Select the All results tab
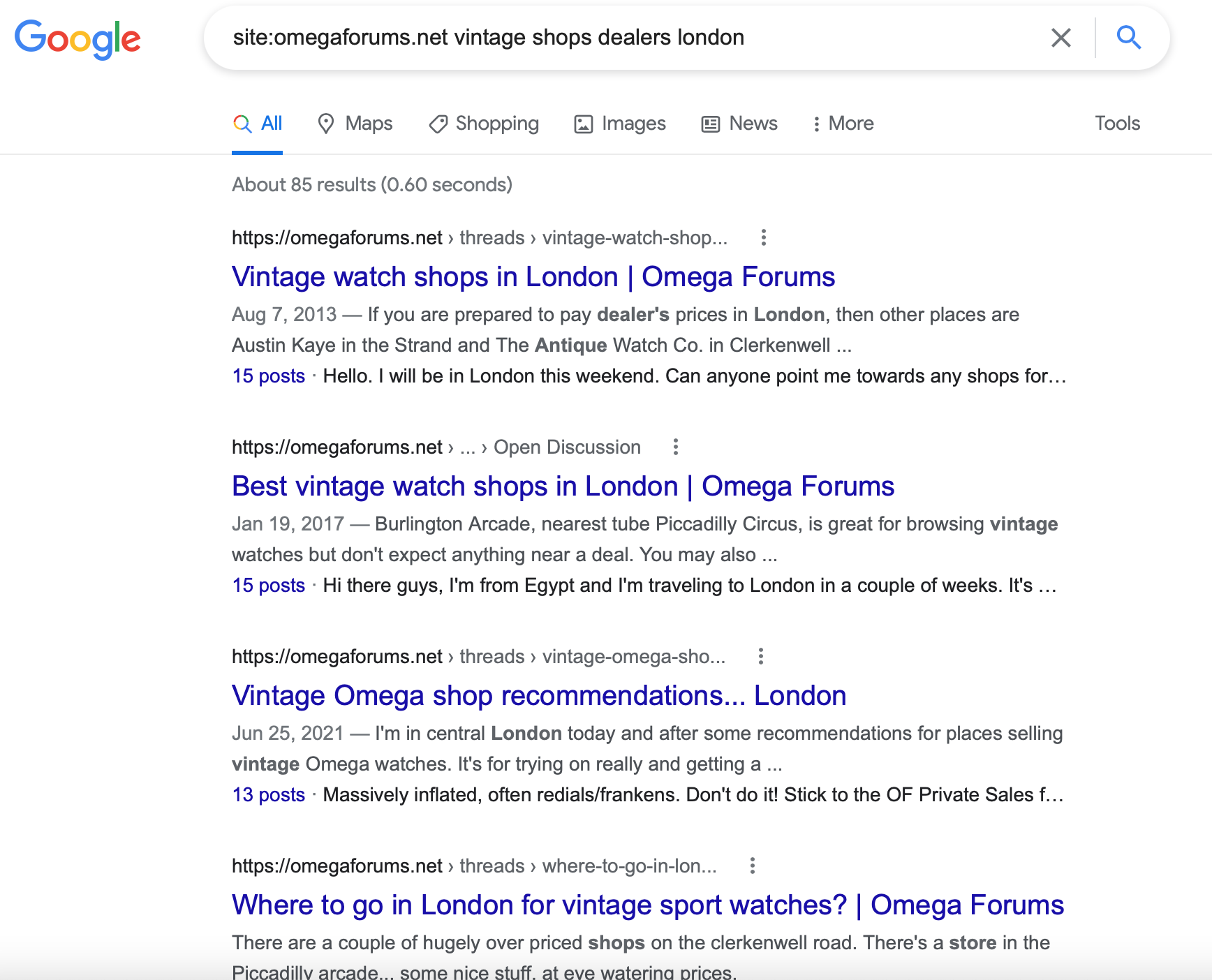 (258, 124)
